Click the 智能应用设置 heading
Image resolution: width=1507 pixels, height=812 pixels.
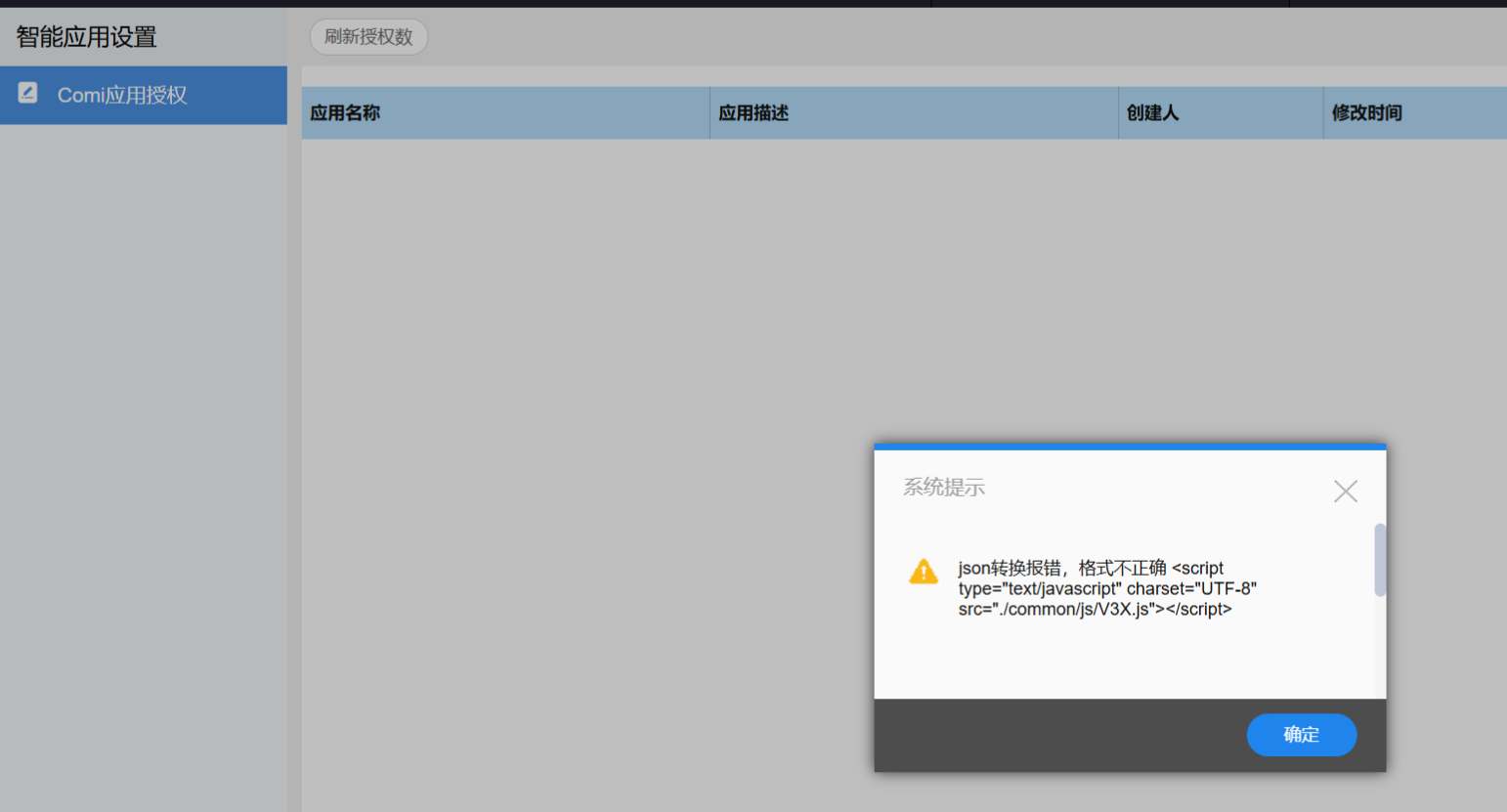click(x=87, y=37)
